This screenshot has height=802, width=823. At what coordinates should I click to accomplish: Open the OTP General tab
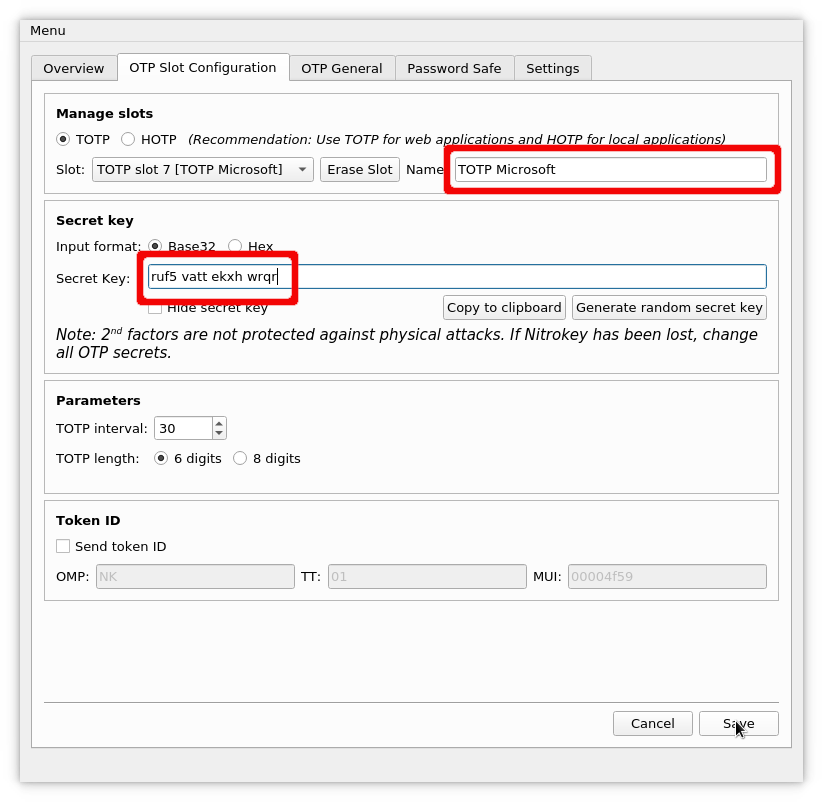[x=341, y=68]
